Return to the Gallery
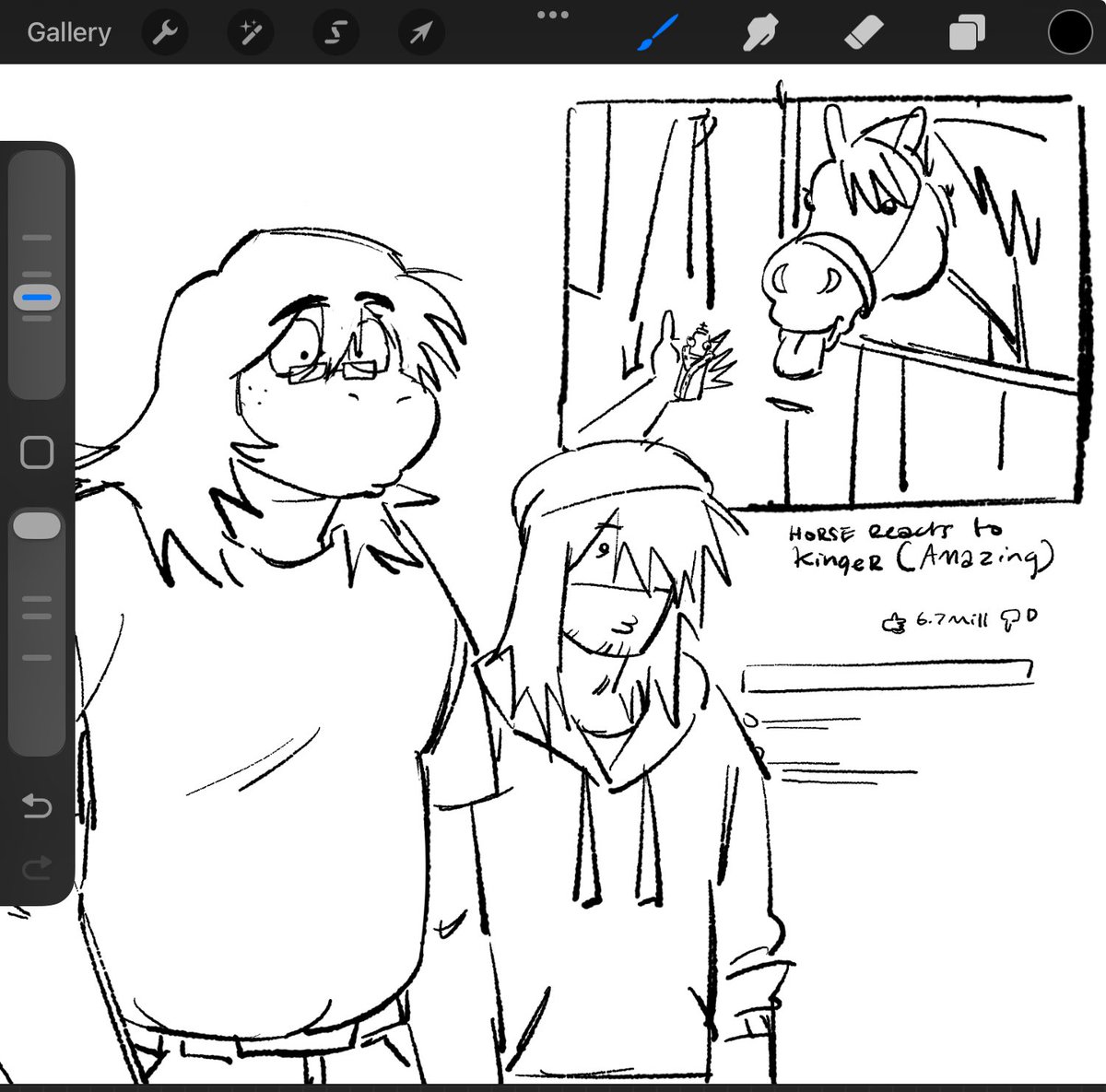The width and height of the screenshot is (1106, 1092). 69,31
